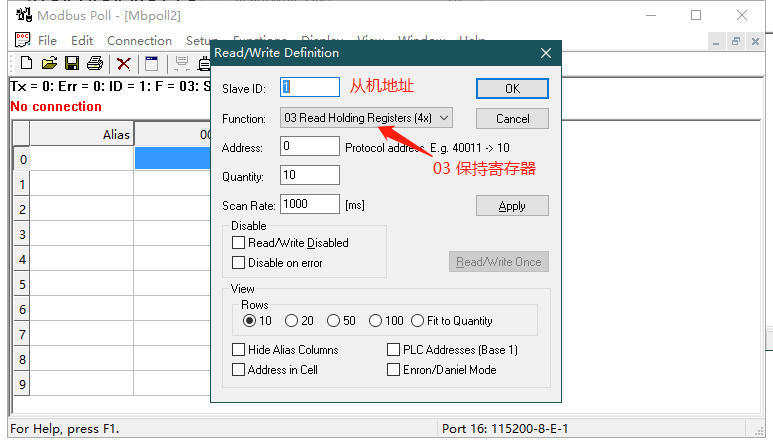Viewport: 773px width, 445px height.
Task: Click row header 4 in the table
Action: coord(22,259)
